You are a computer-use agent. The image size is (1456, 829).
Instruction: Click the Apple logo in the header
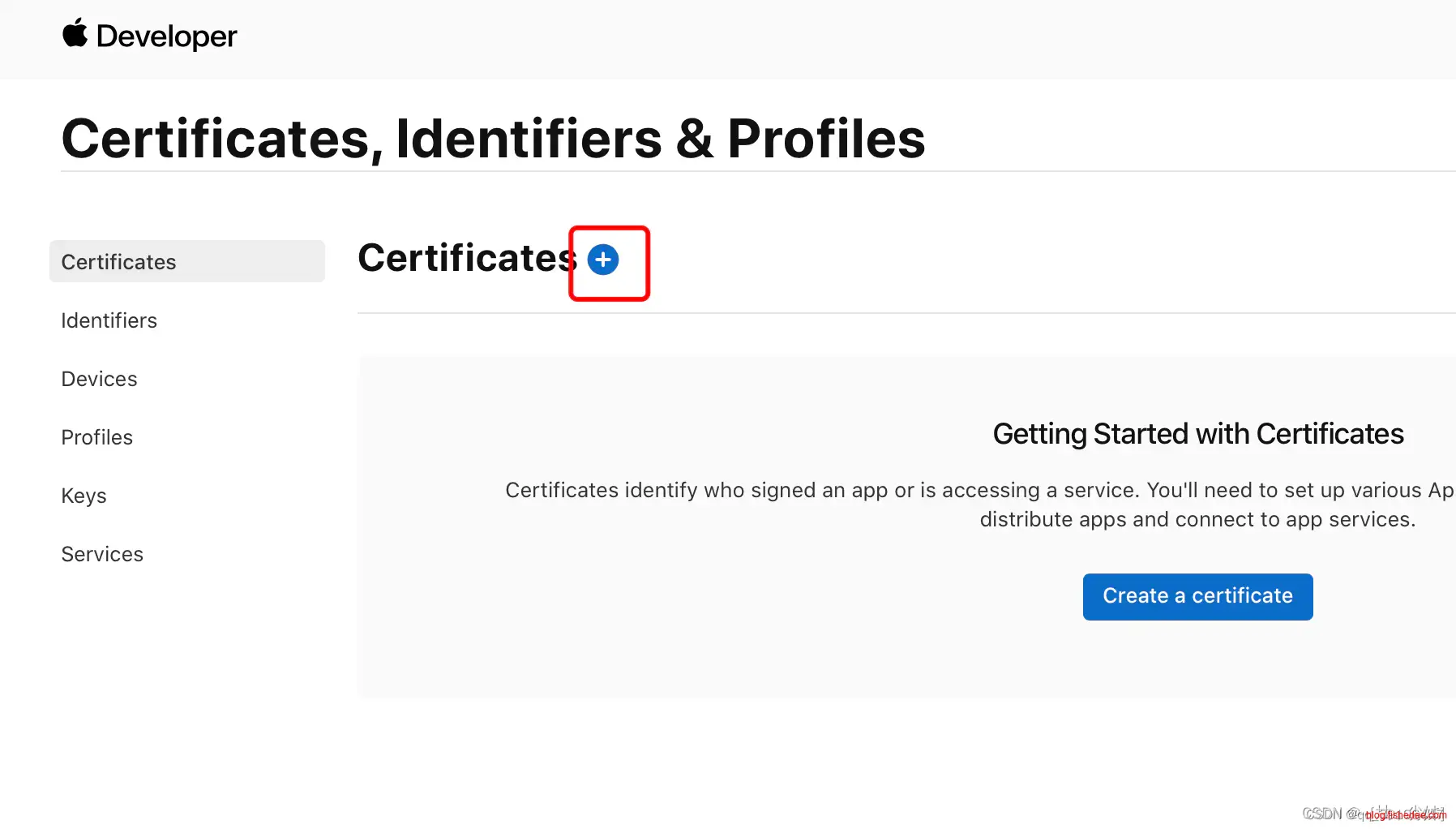[75, 34]
